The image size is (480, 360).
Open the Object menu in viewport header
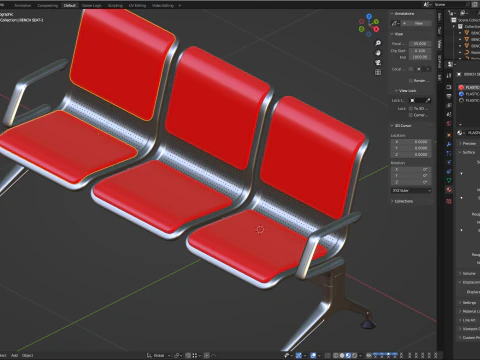(28, 355)
